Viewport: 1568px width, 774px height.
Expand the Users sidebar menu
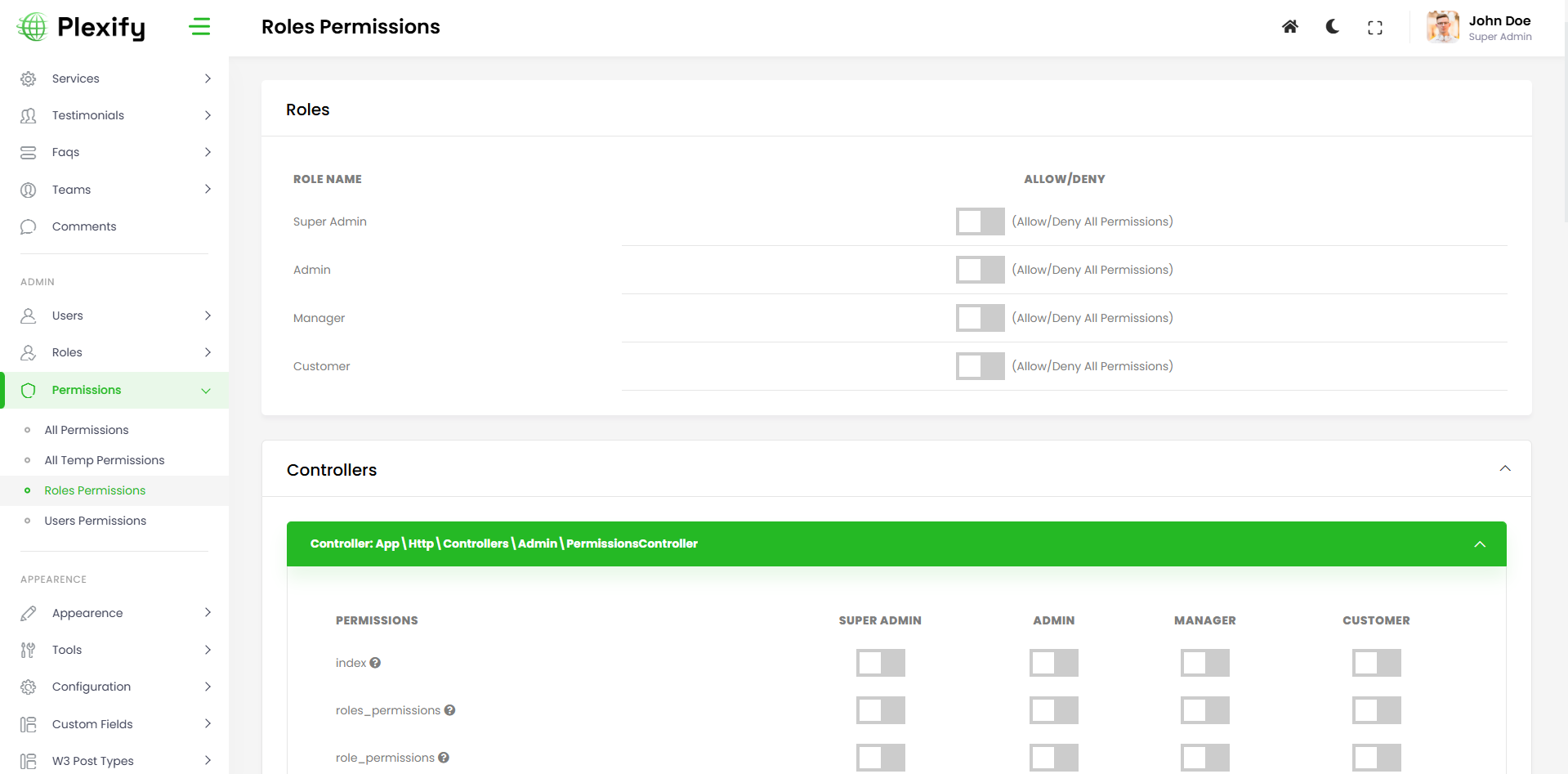tap(114, 315)
